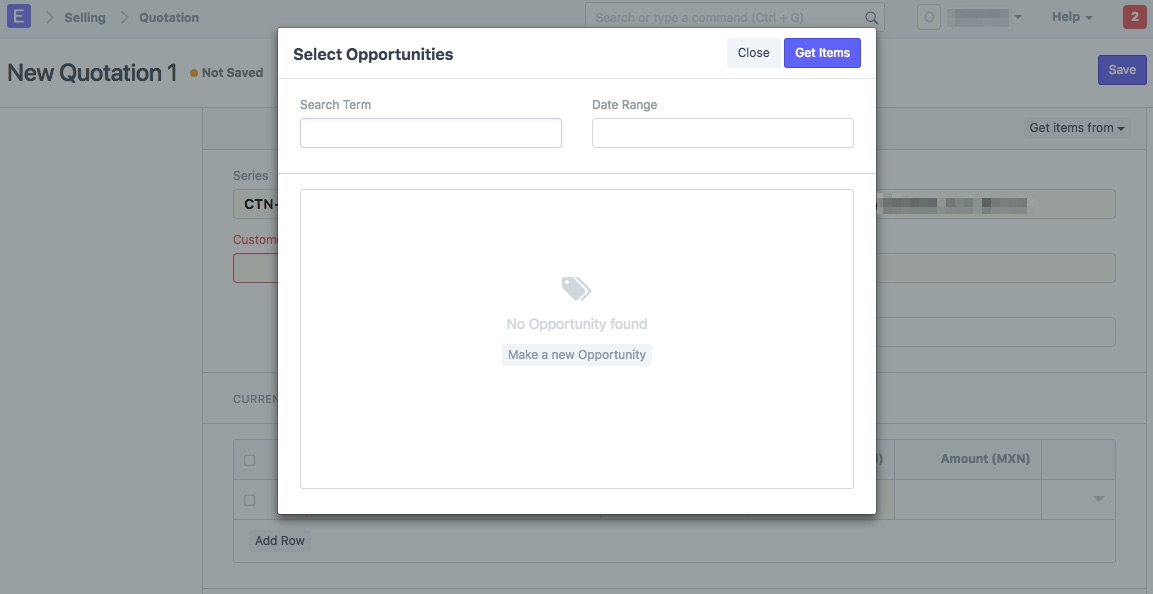Save the new quotation
The width and height of the screenshot is (1153, 594).
tap(1121, 69)
